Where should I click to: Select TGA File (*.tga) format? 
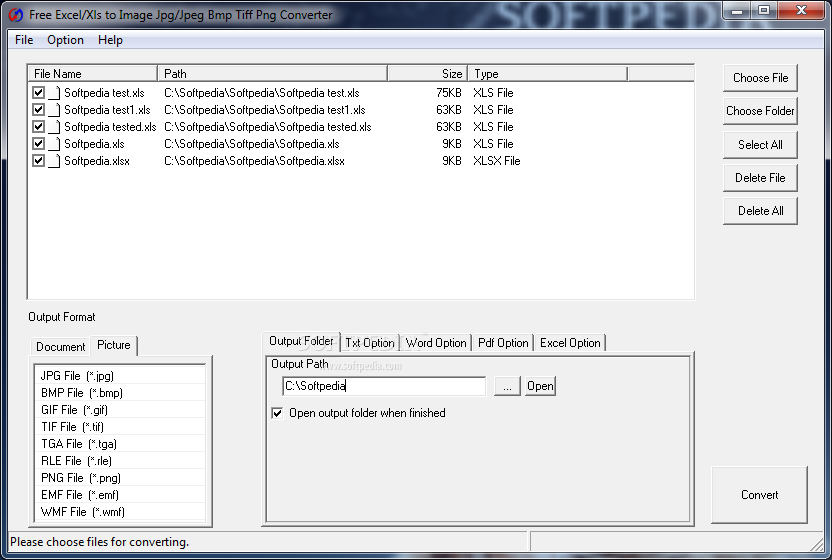click(120, 444)
